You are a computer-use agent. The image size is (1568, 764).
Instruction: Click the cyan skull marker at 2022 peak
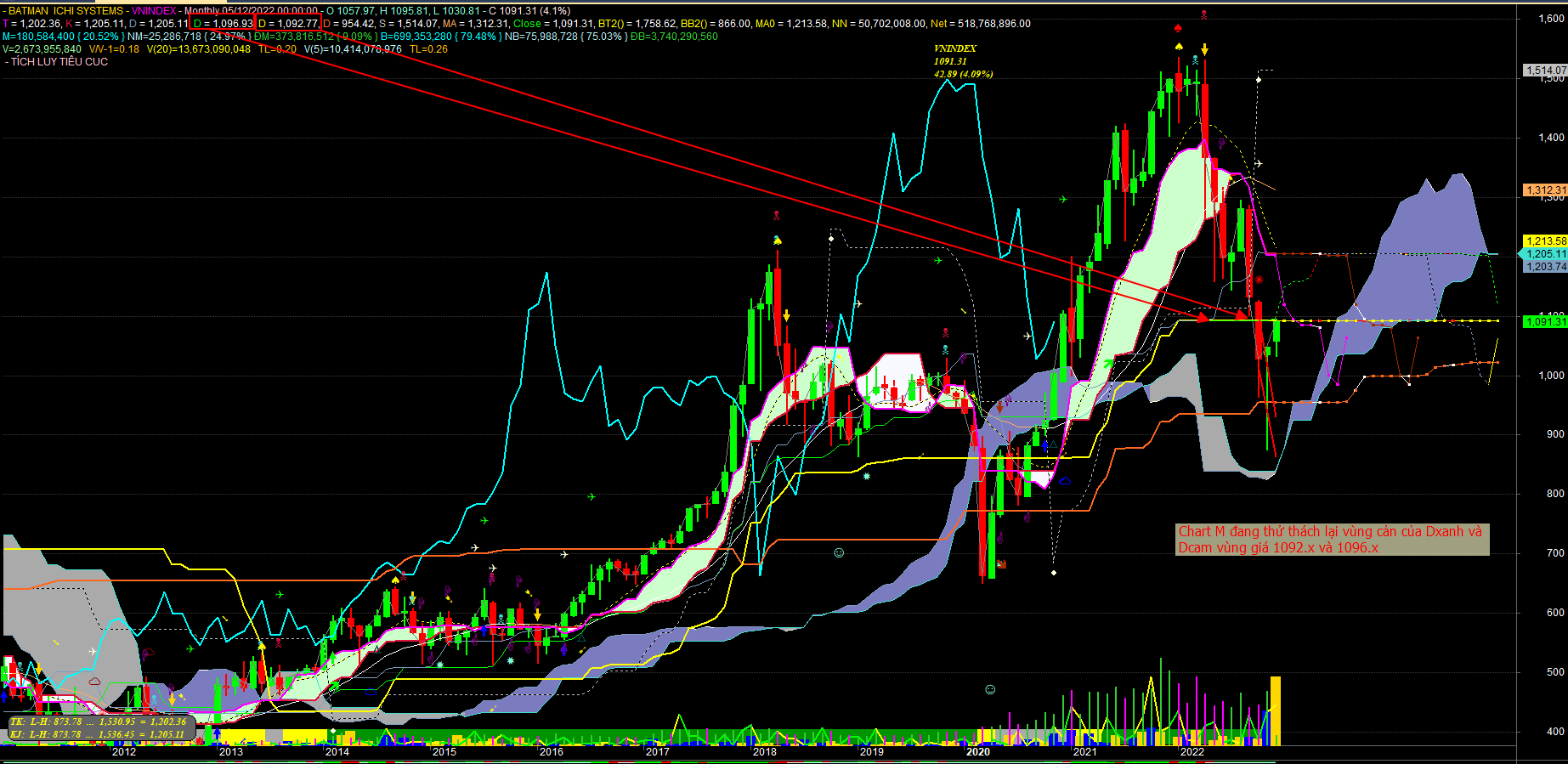1196,60
